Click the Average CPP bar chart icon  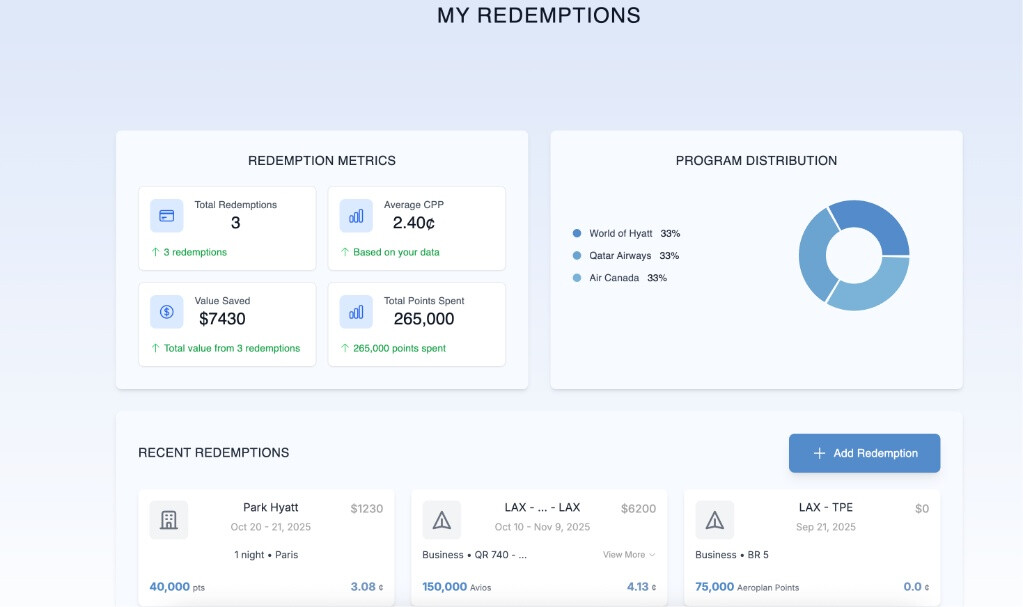click(x=356, y=215)
